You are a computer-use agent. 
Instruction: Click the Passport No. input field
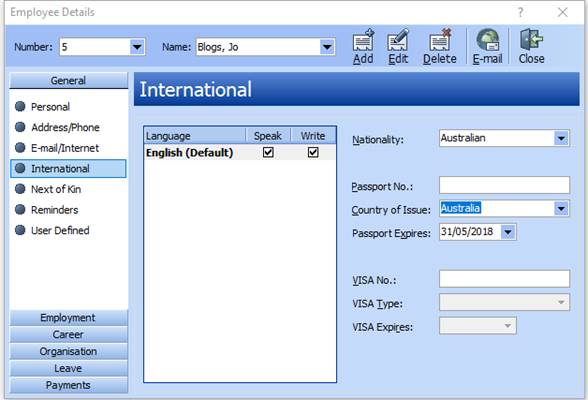click(504, 185)
